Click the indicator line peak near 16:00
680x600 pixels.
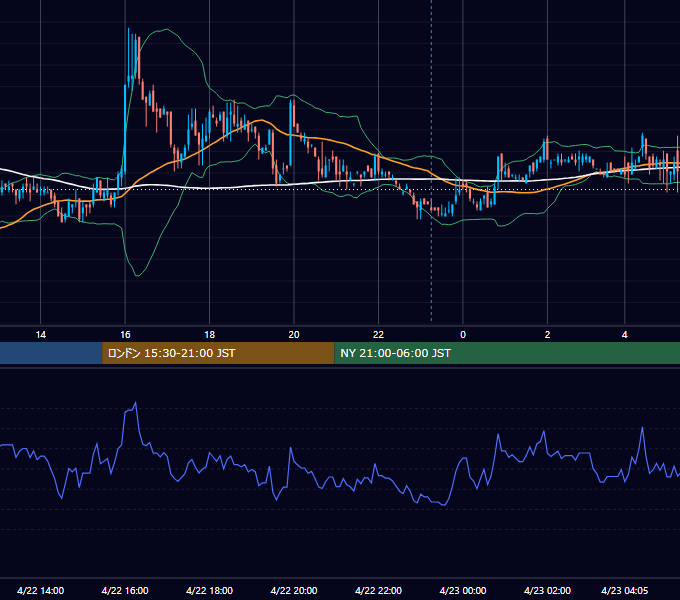coord(136,403)
